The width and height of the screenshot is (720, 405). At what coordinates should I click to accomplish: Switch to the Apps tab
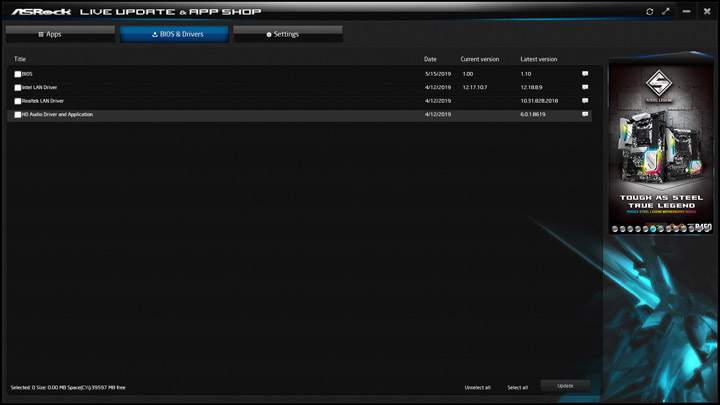pos(60,34)
